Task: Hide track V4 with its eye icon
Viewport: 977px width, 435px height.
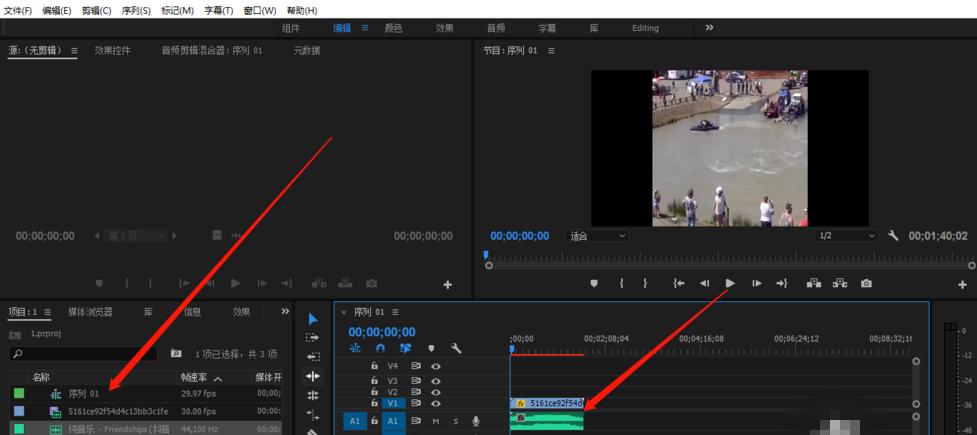Action: (x=436, y=366)
